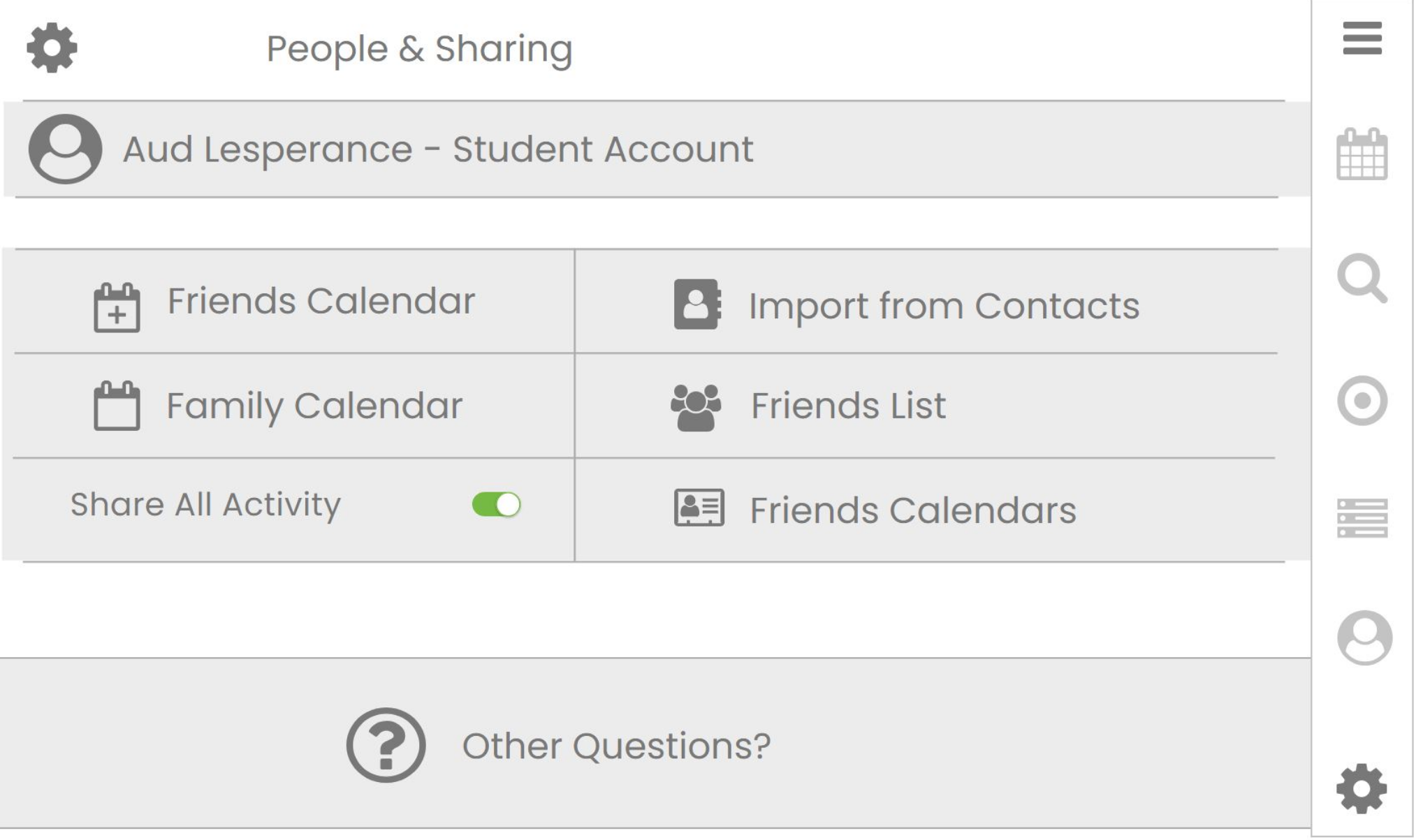Click the question mark help icon
Viewport: 1416px width, 840px height.
click(386, 745)
